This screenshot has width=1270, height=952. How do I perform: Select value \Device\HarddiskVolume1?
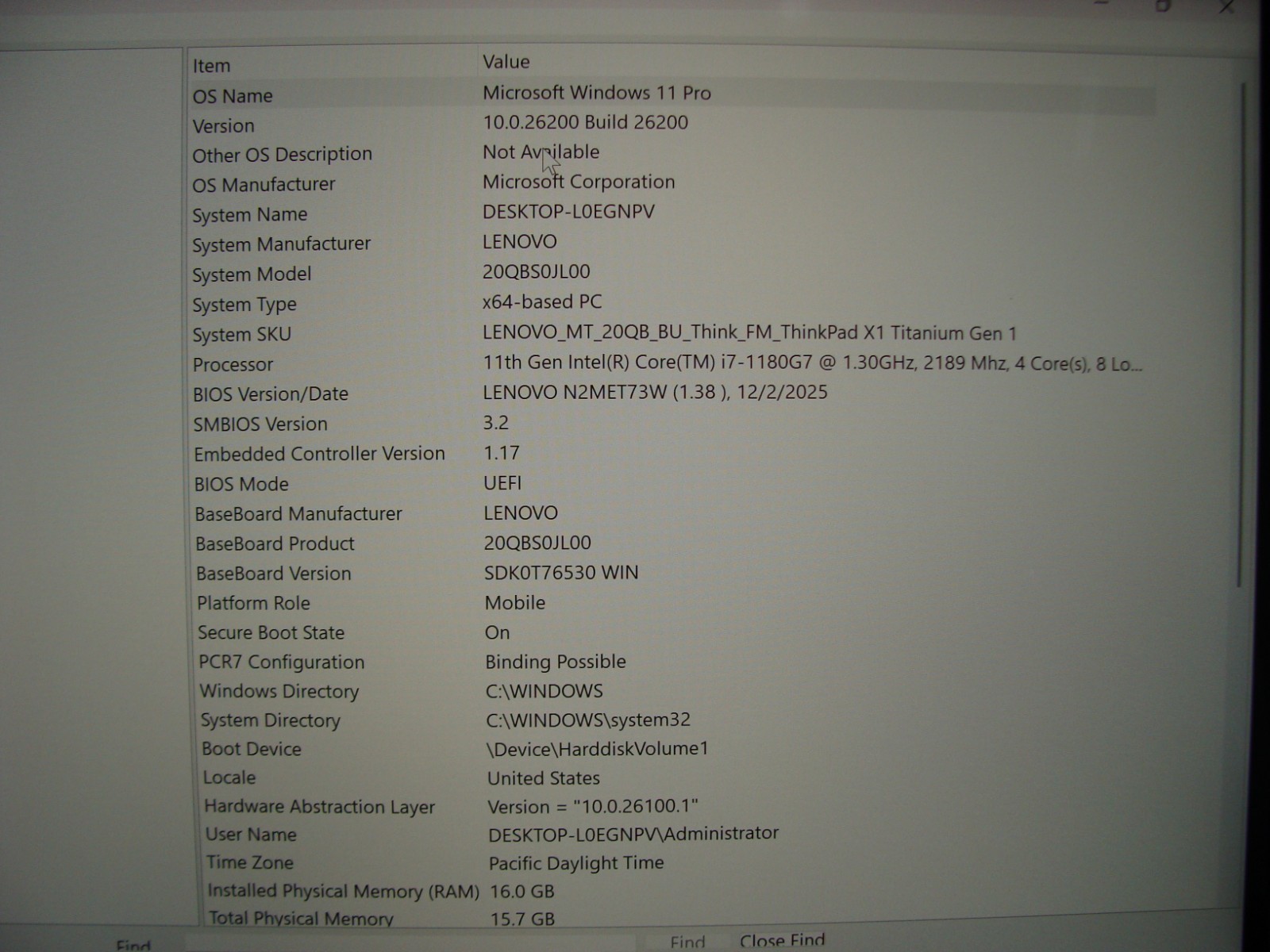(x=598, y=749)
